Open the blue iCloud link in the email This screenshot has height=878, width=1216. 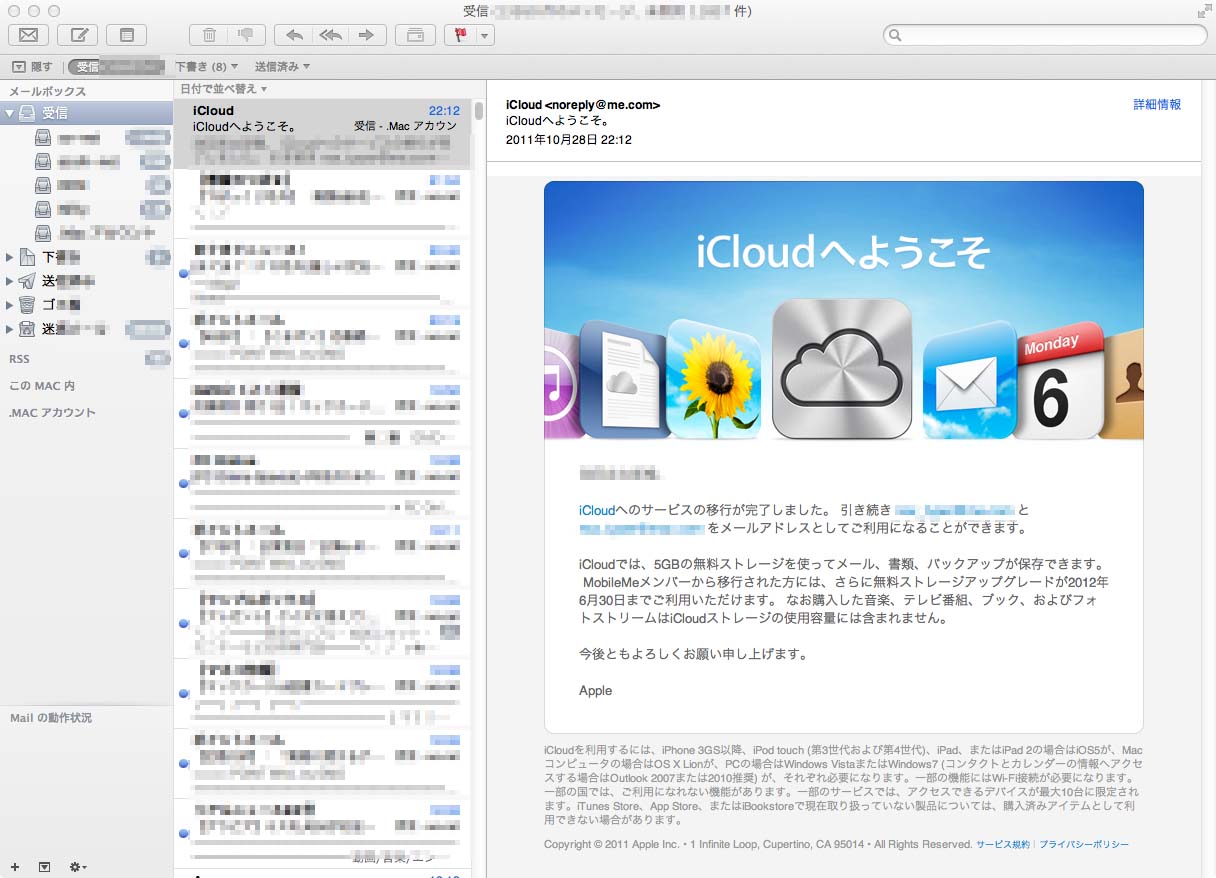tap(597, 510)
